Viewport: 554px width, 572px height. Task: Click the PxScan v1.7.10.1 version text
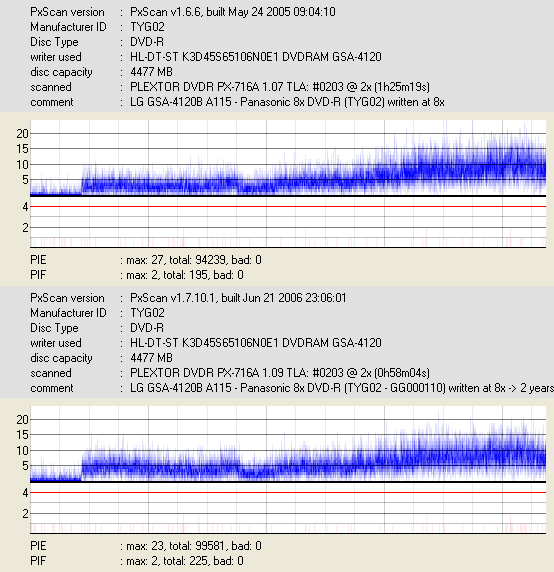click(x=238, y=298)
